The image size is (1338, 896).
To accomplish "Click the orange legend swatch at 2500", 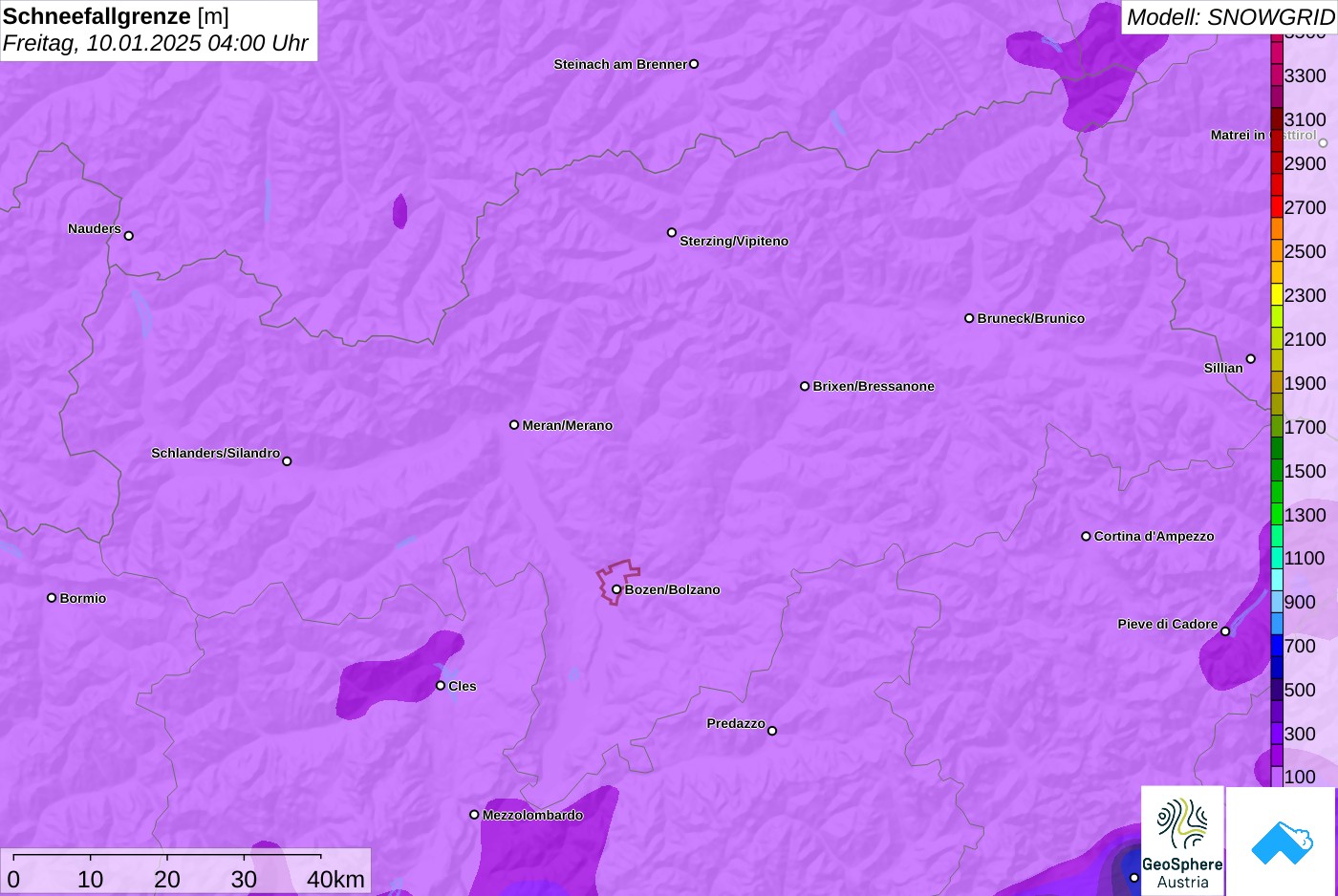I will coord(1277,251).
